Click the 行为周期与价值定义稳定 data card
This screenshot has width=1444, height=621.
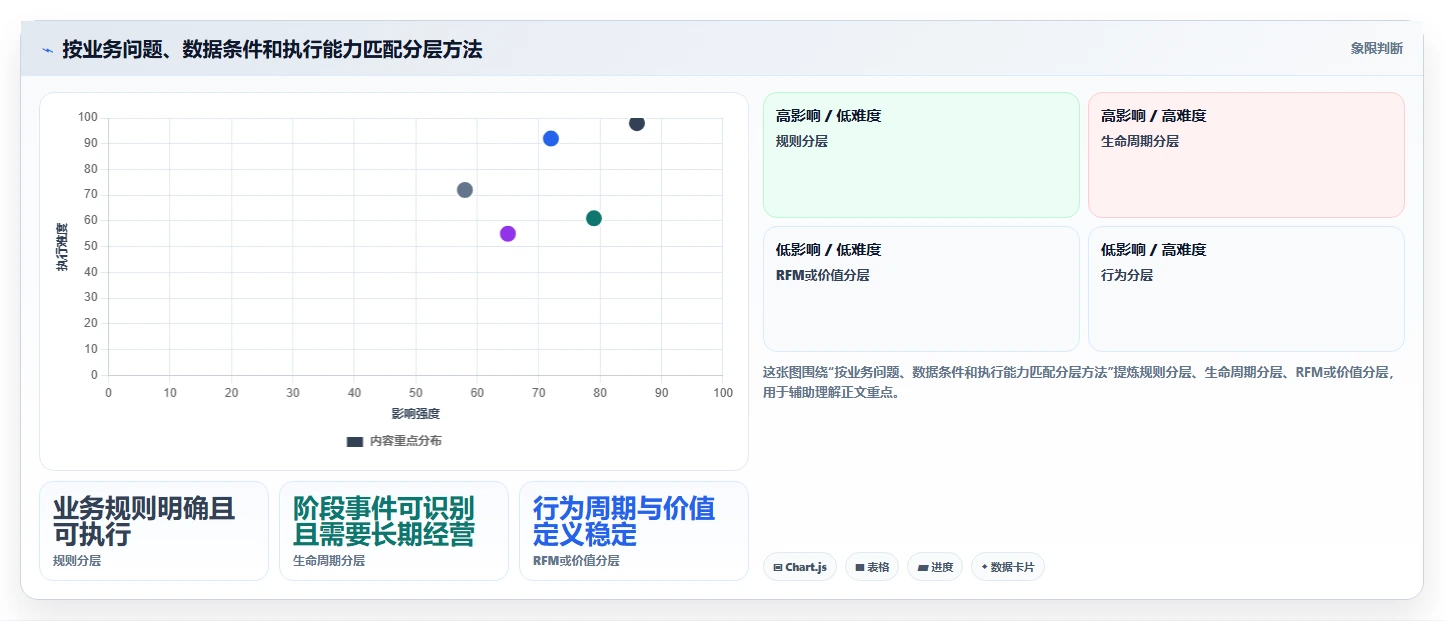tap(634, 531)
